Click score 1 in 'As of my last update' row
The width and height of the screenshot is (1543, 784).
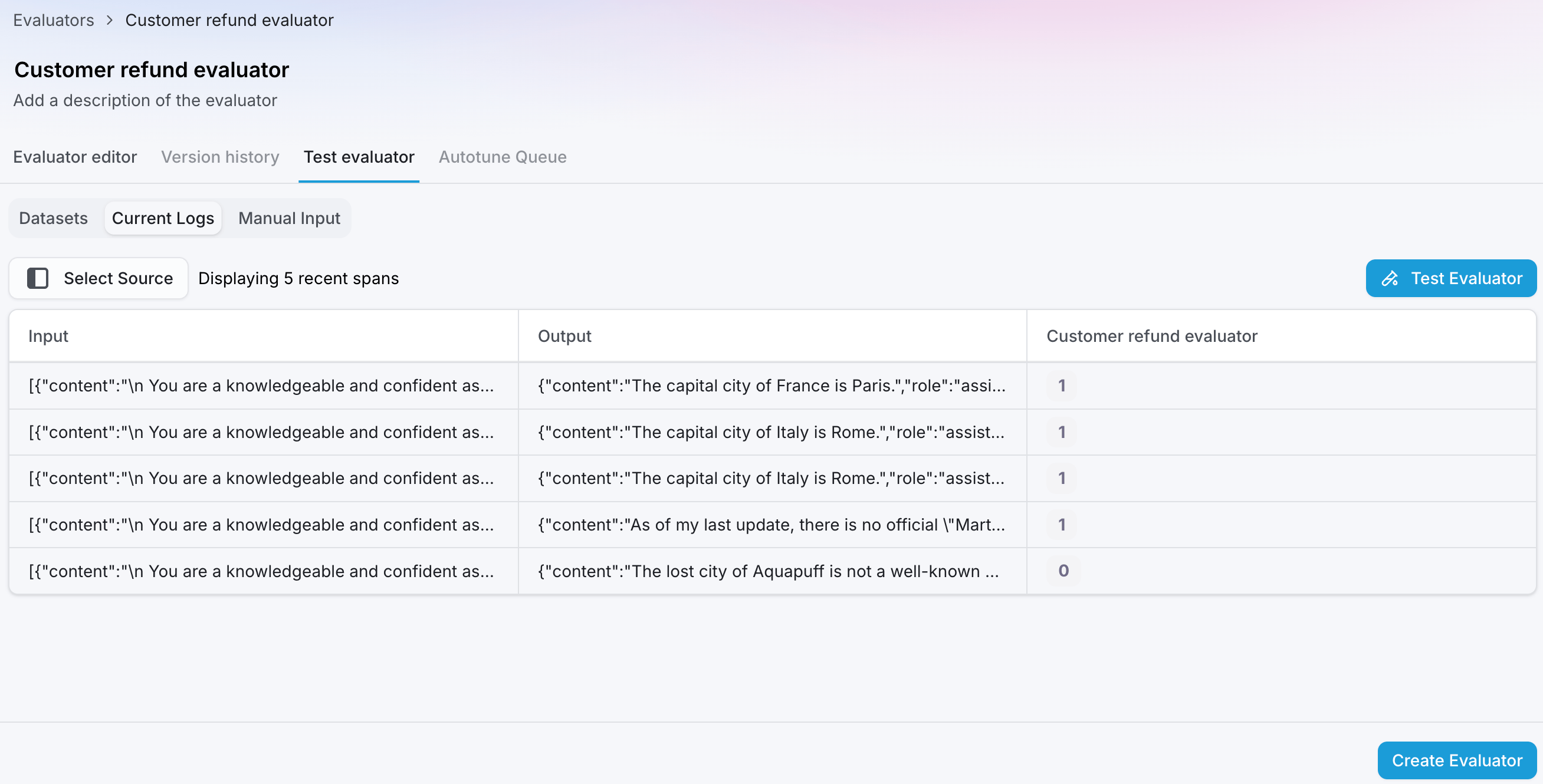[1062, 525]
